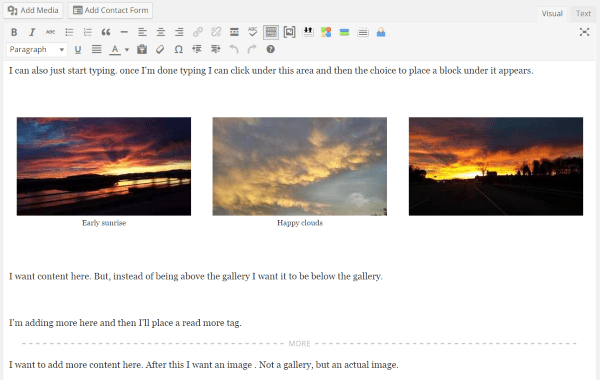
Task: Toggle underline formatting
Action: [78, 50]
